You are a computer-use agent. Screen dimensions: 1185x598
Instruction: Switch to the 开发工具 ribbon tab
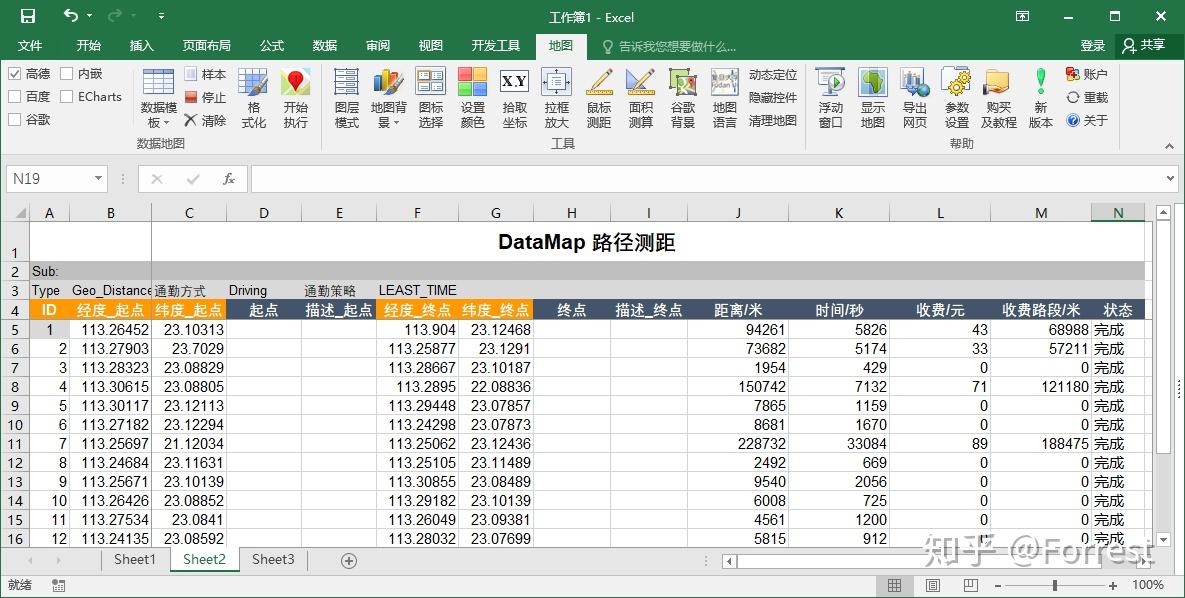pos(494,45)
